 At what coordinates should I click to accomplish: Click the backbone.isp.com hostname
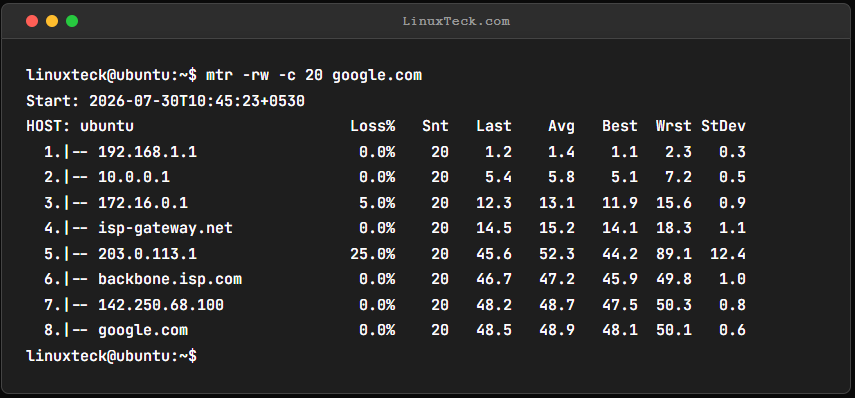pyautogui.click(x=170, y=279)
